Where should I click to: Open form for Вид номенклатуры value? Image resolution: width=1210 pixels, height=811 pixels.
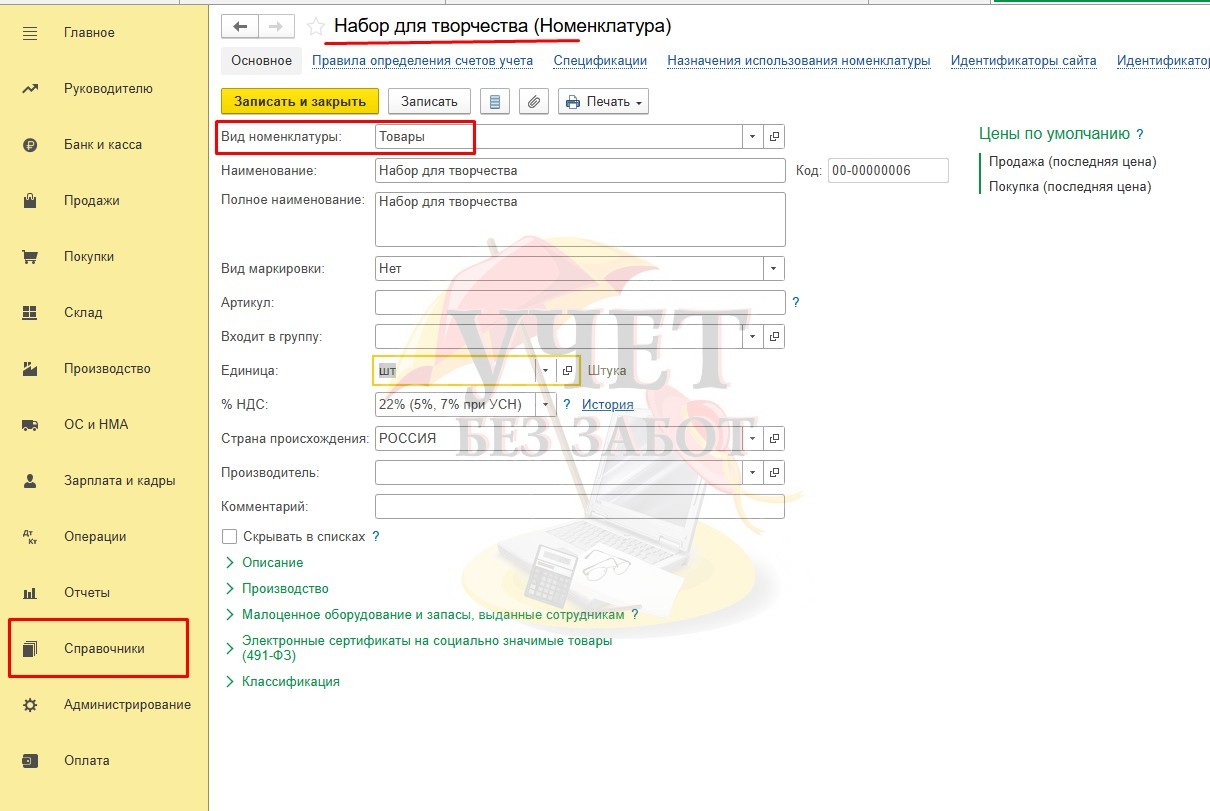coord(775,137)
